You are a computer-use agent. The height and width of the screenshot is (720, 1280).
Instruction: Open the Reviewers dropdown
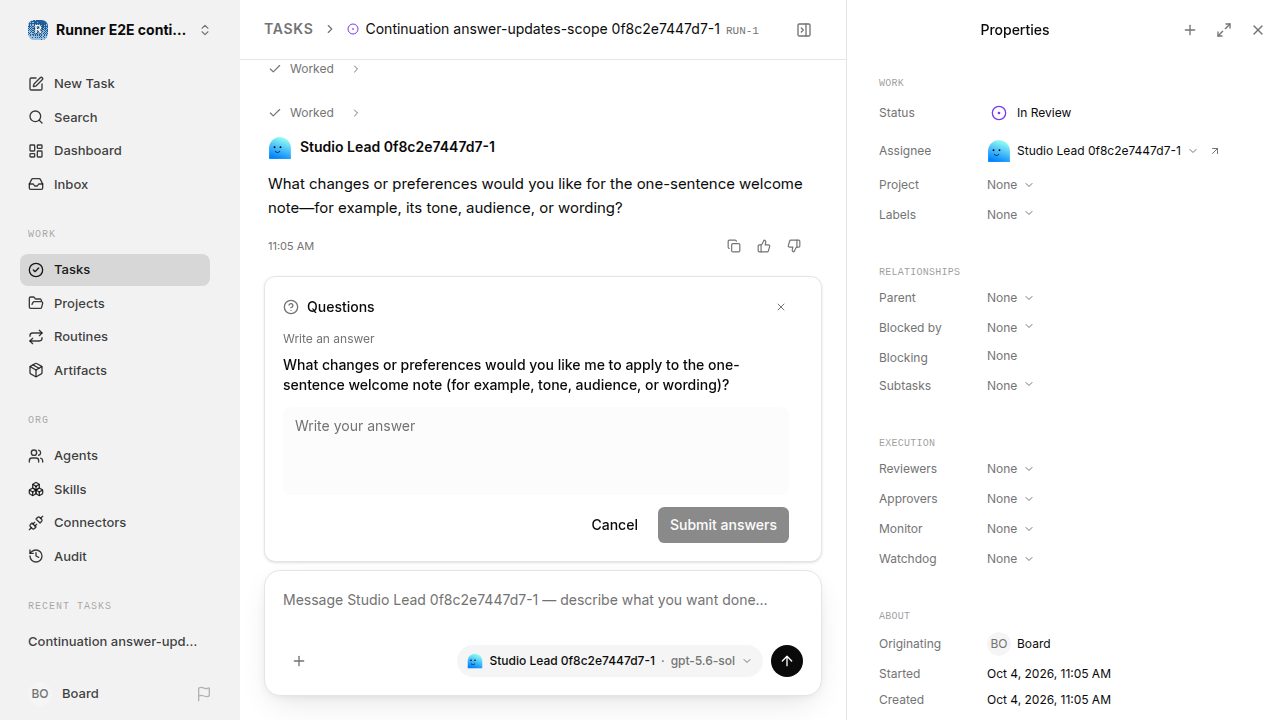tap(1010, 469)
